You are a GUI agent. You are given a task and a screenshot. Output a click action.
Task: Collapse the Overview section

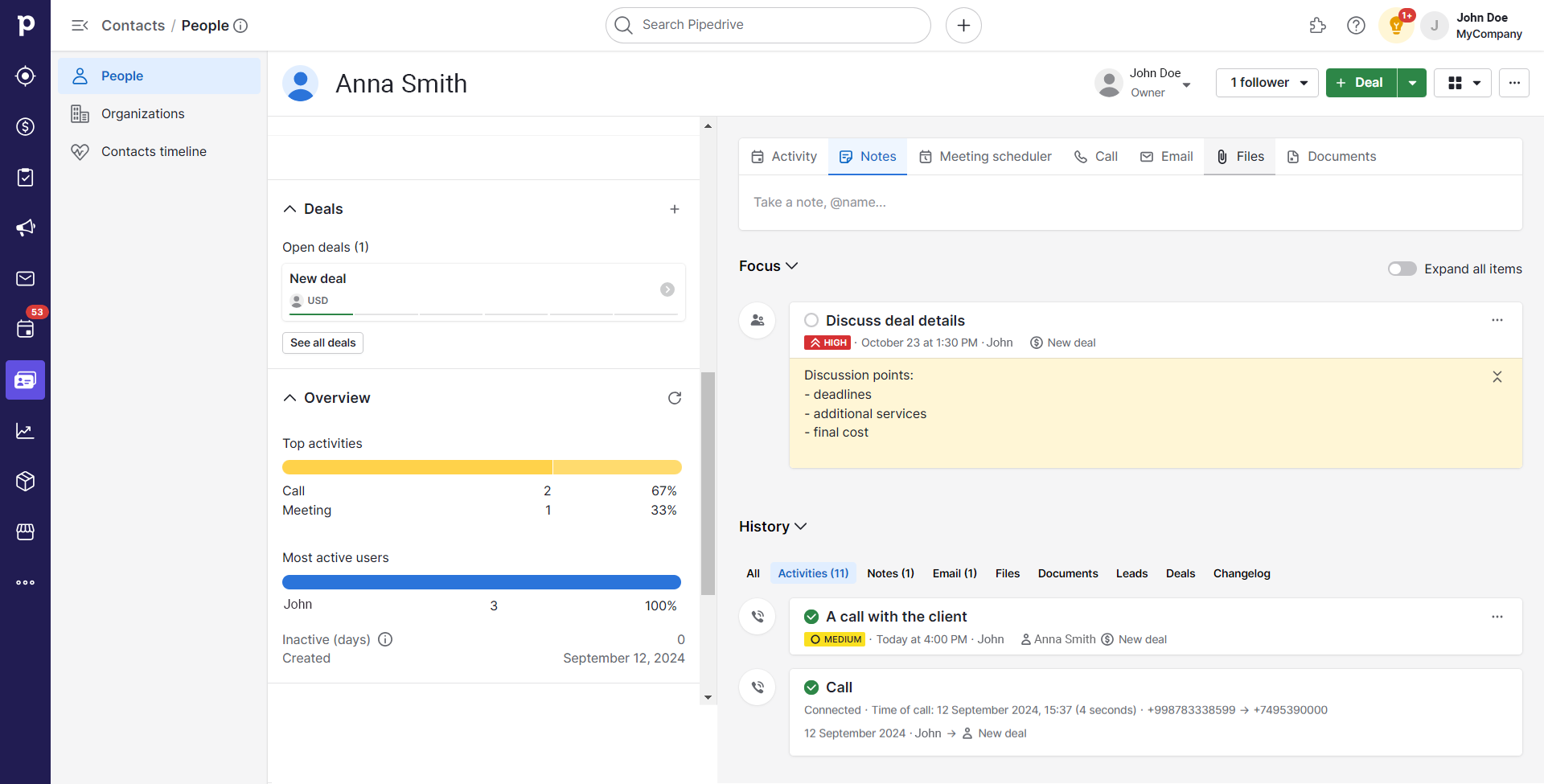tap(290, 398)
